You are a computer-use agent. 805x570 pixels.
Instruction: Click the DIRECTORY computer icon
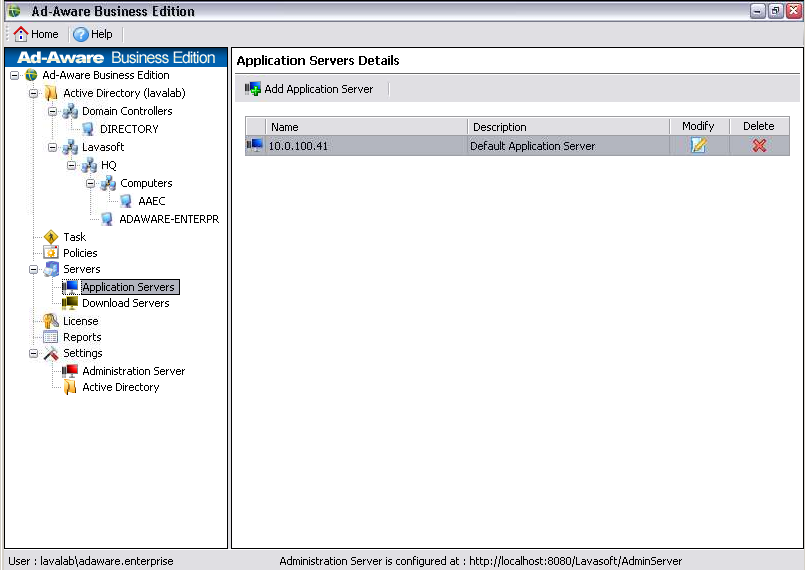pyautogui.click(x=88, y=129)
